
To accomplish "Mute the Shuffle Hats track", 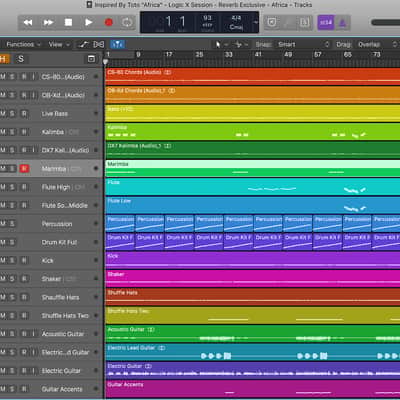I will tap(3, 297).
